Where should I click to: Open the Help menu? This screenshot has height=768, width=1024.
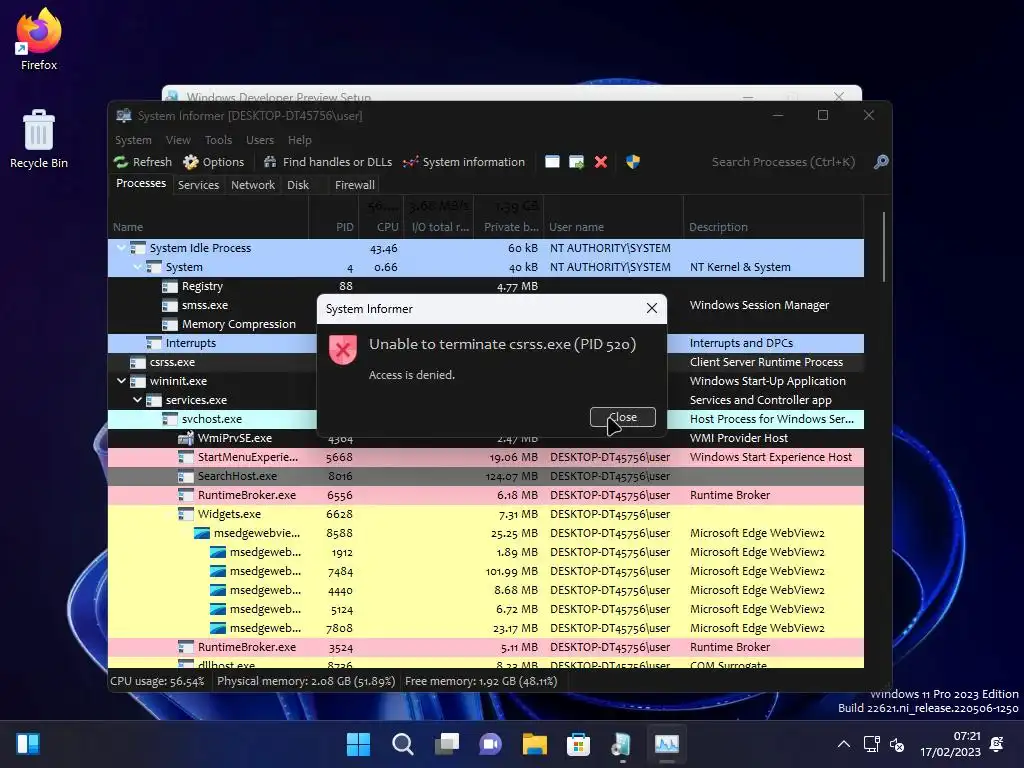point(300,140)
